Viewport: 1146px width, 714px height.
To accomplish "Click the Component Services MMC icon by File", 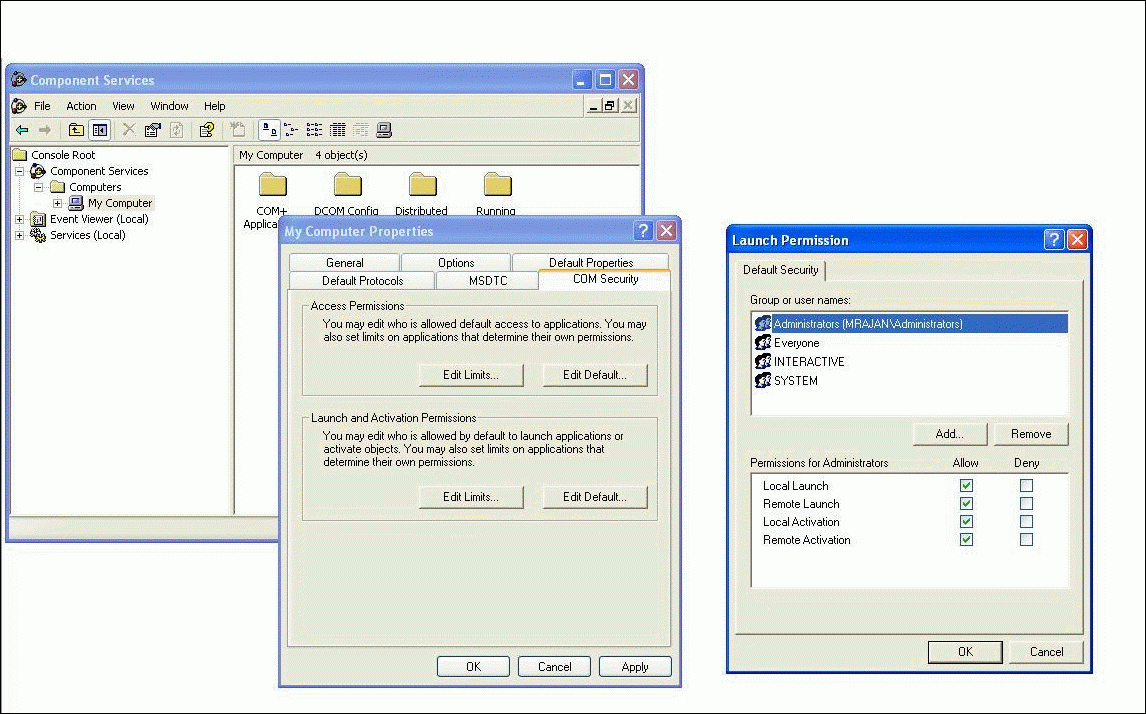I will click(20, 106).
